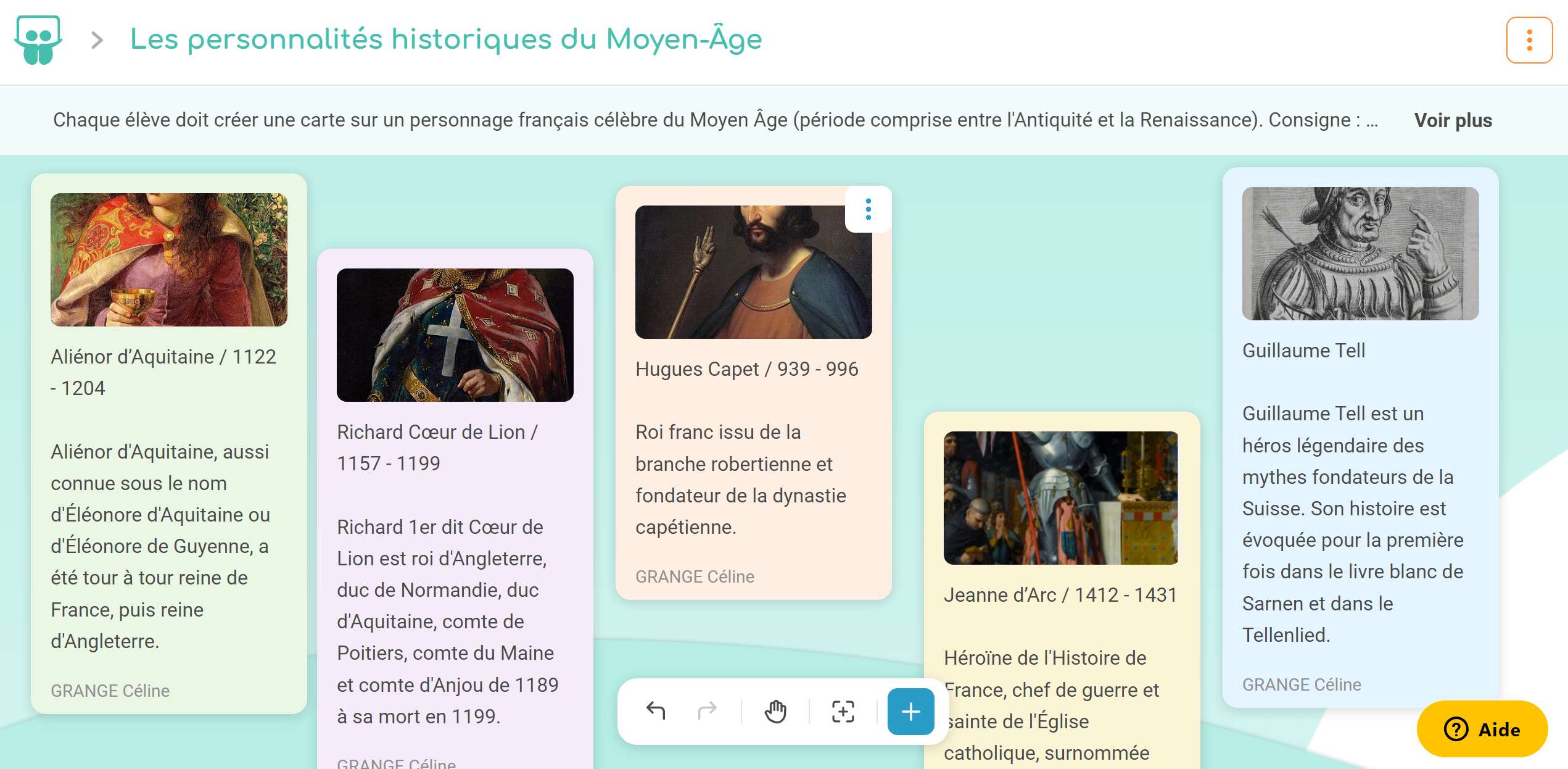Select the hand pan tool
The width and height of the screenshot is (1568, 769).
pos(775,711)
